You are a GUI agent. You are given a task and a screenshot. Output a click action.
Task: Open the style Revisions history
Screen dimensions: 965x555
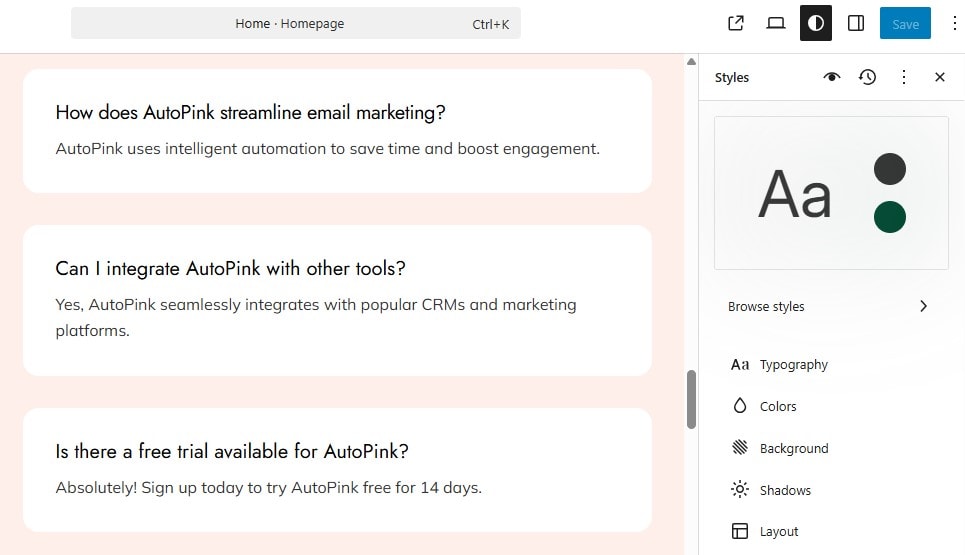click(x=867, y=77)
